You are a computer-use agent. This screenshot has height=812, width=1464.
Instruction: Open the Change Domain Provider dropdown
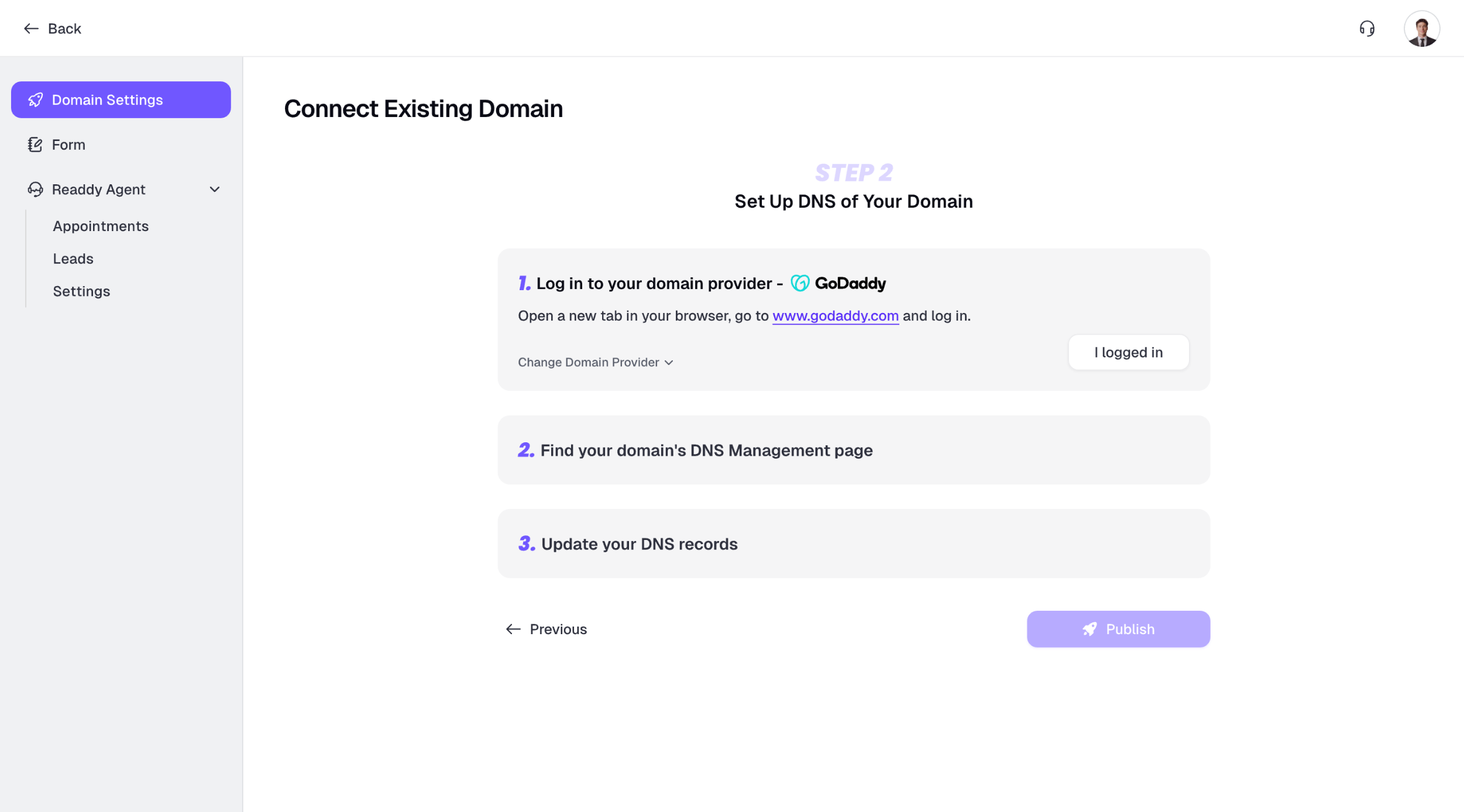point(595,363)
